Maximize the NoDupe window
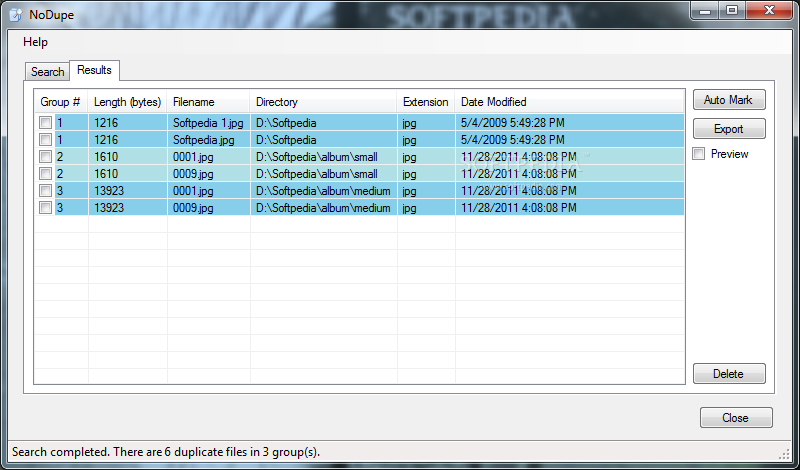 pos(732,10)
